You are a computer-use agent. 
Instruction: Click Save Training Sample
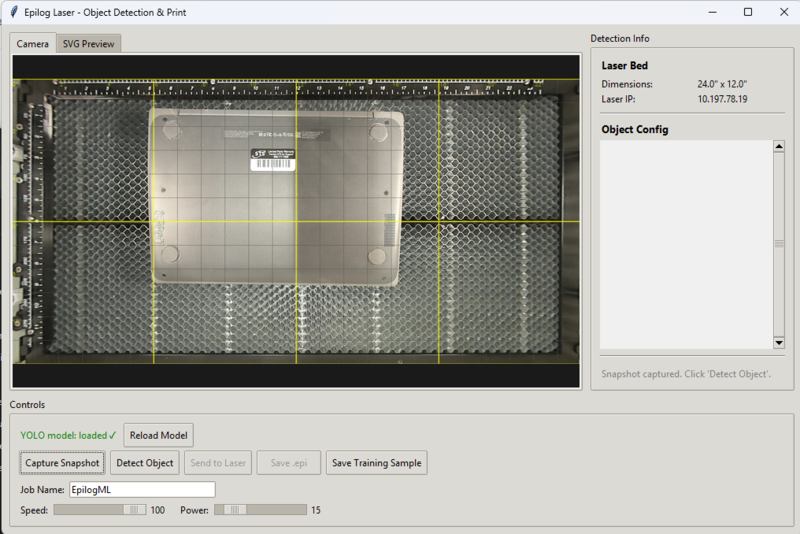tap(377, 463)
